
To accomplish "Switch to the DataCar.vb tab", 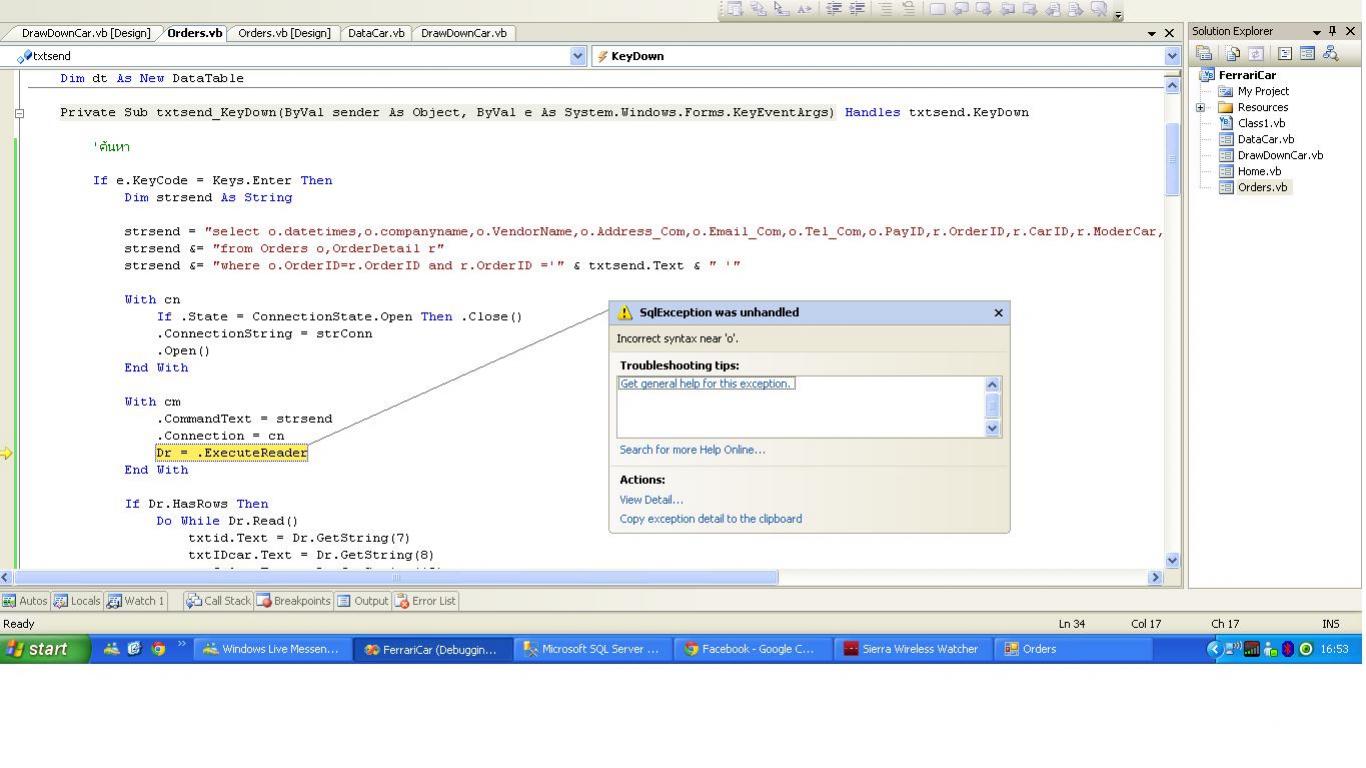I will pos(376,33).
